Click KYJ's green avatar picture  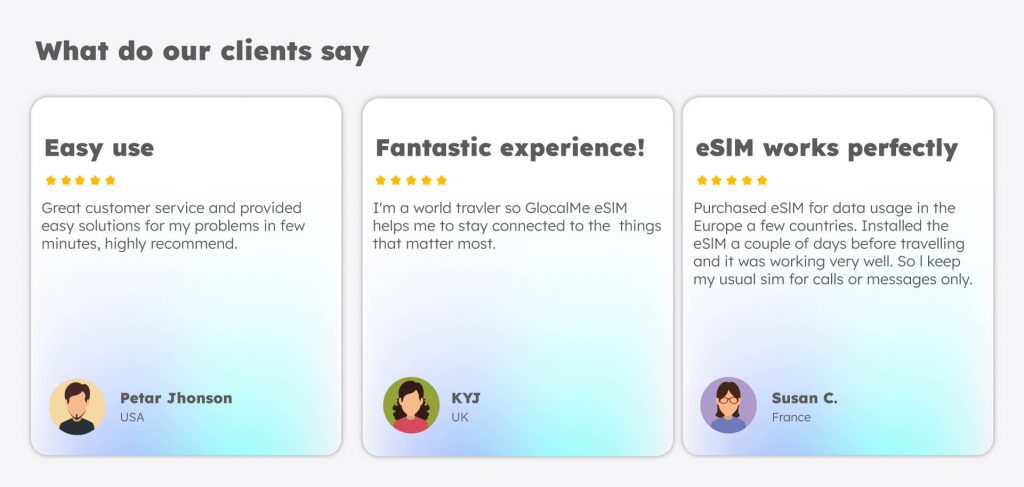pos(411,405)
